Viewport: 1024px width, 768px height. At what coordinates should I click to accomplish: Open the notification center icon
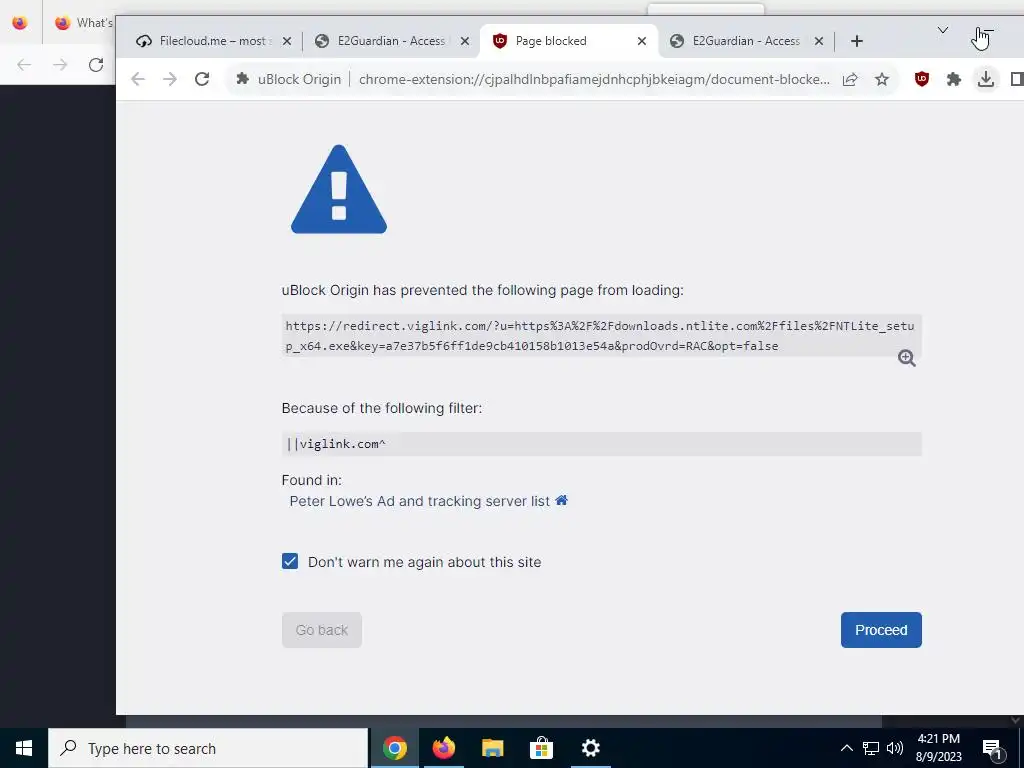click(x=993, y=749)
